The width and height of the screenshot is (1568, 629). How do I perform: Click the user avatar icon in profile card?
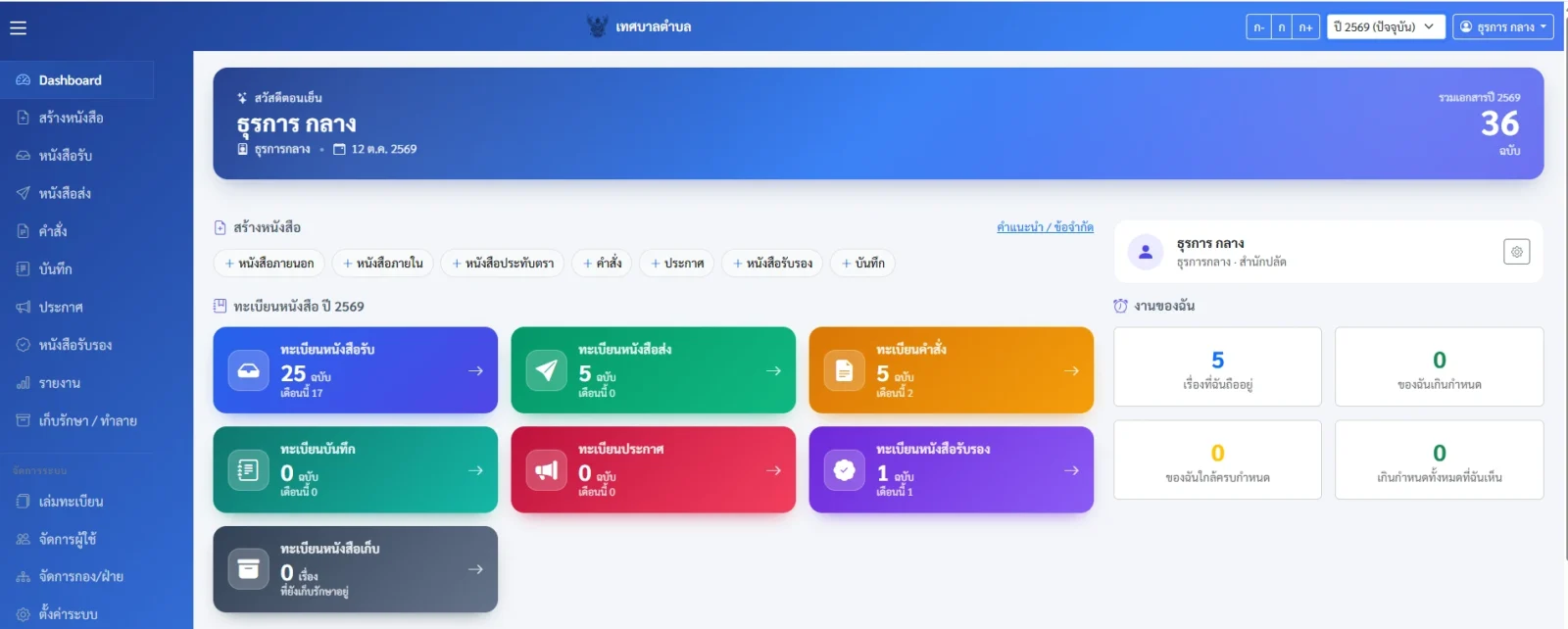click(1145, 252)
